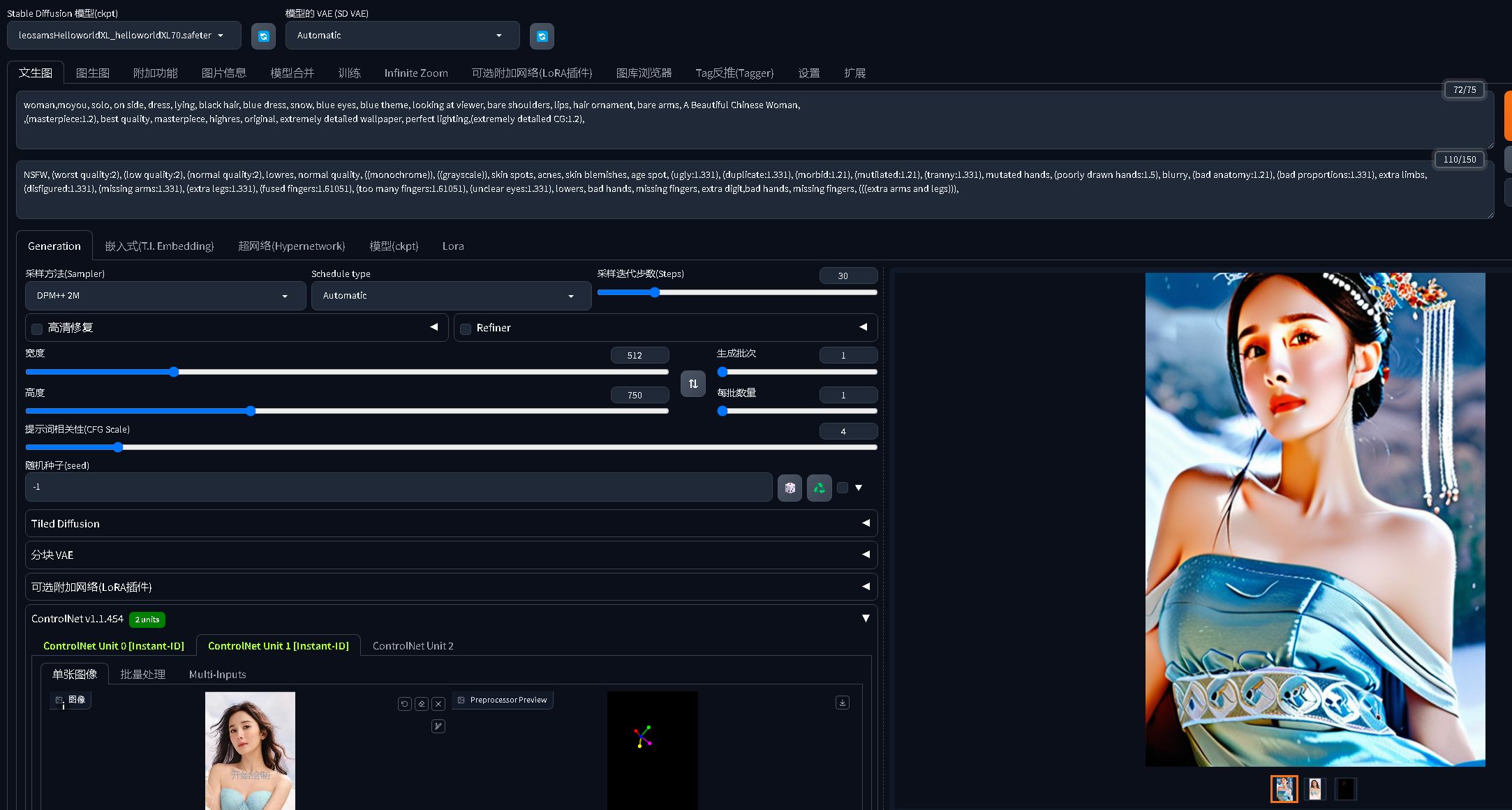Adjust the 宽度 width slider

click(347, 372)
